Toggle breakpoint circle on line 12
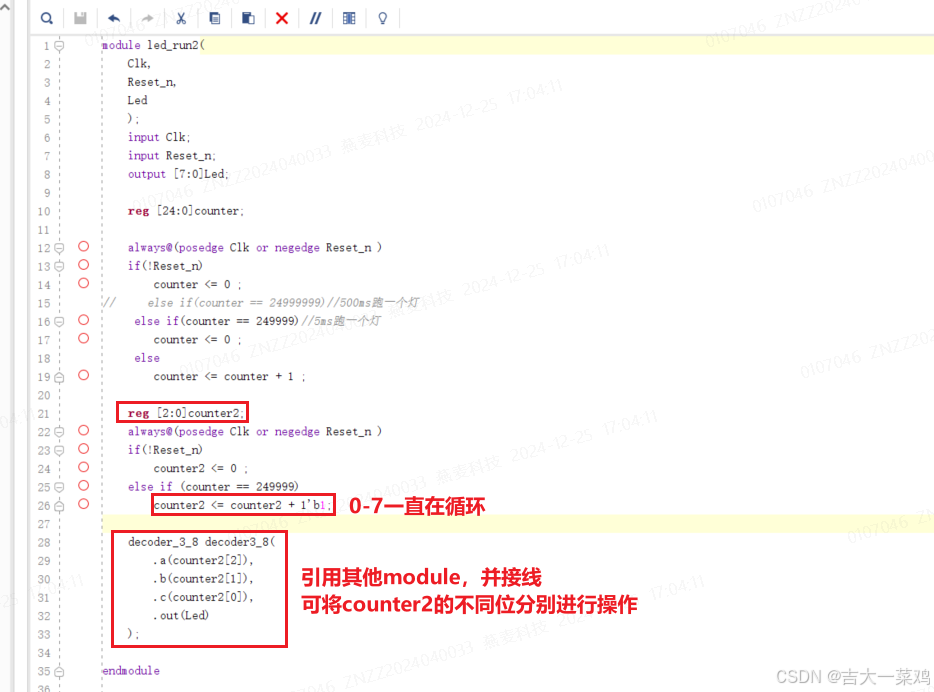 83,246
